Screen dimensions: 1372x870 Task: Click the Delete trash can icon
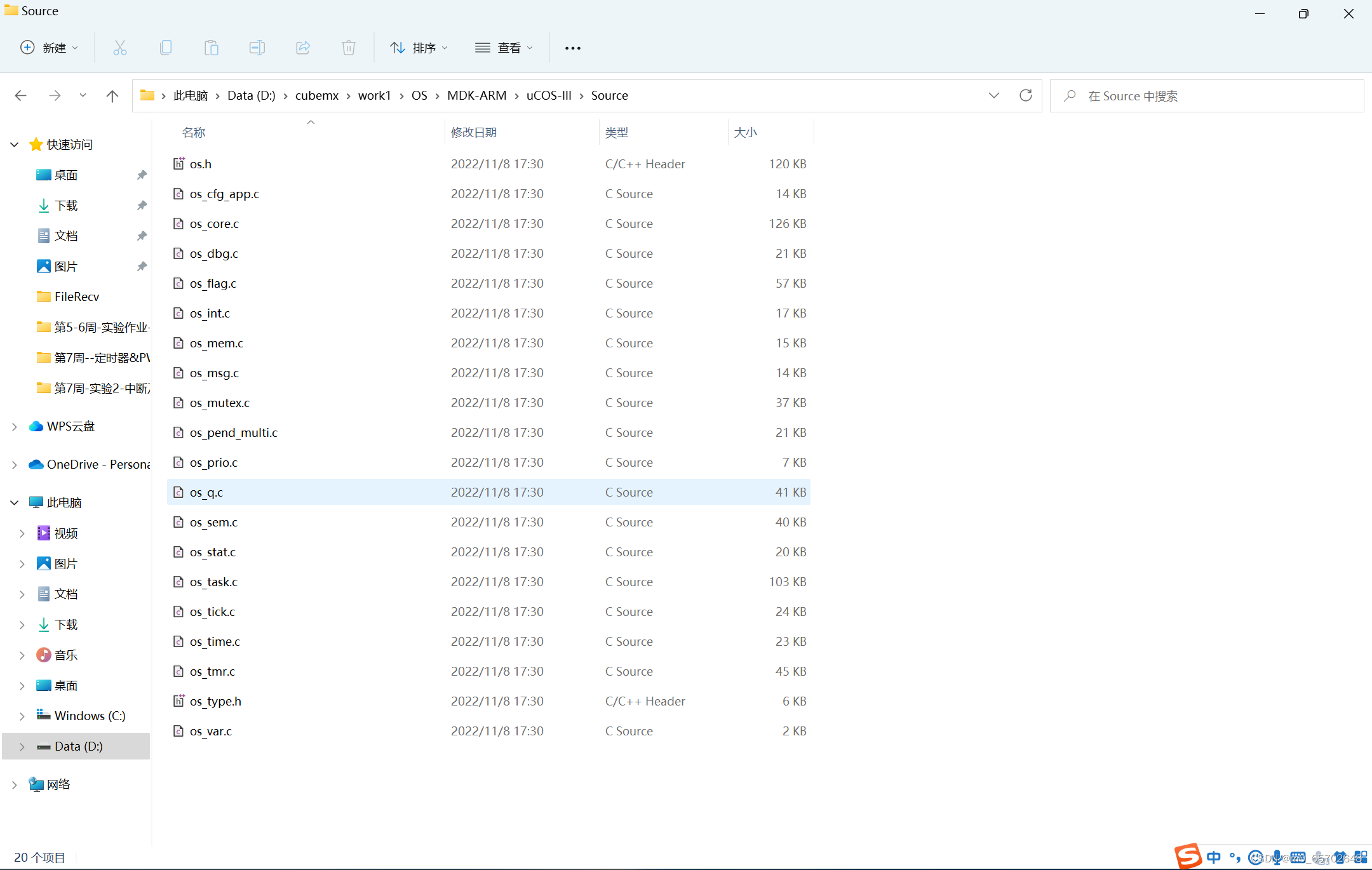coord(349,48)
